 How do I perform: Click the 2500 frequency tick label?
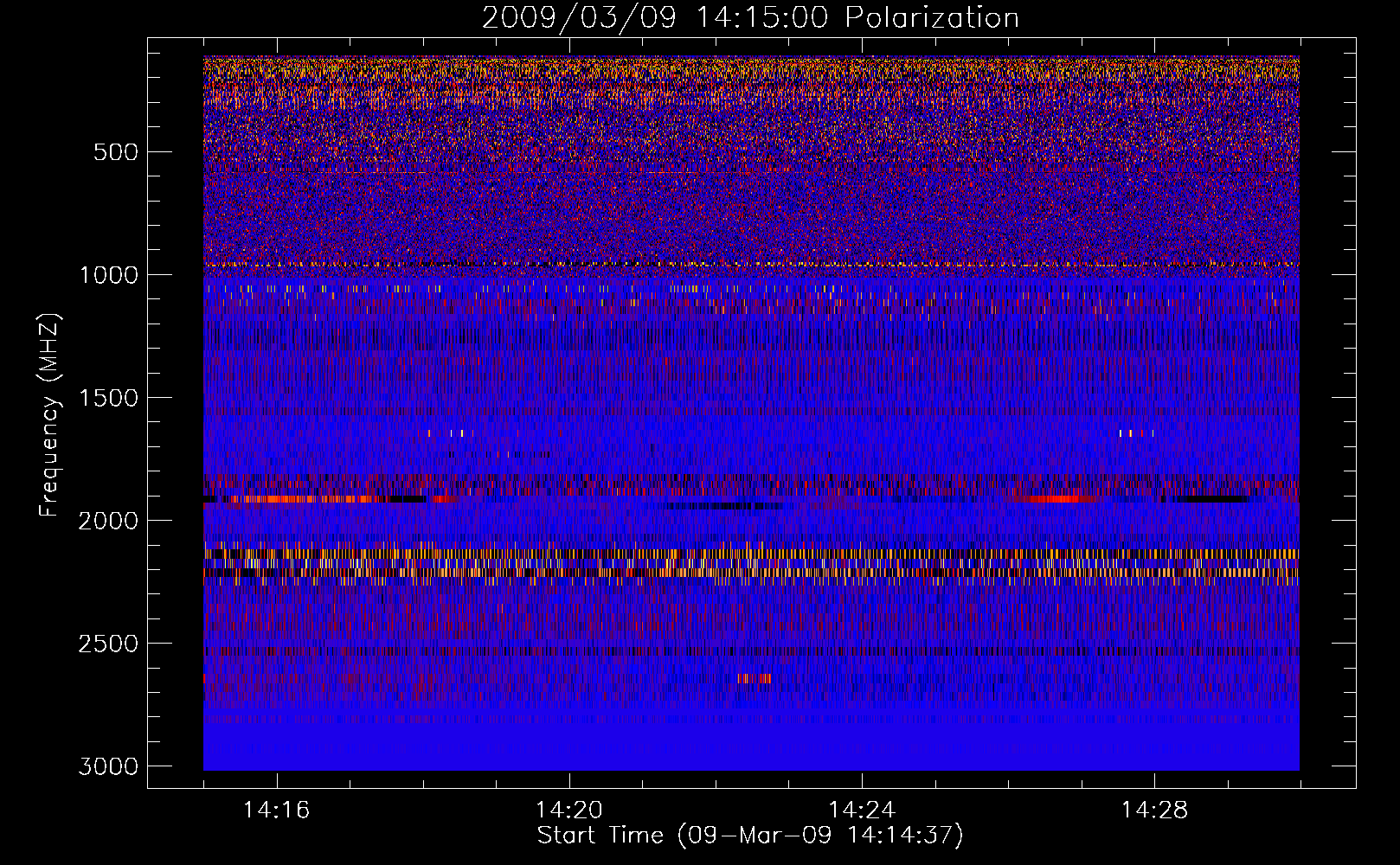coord(108,644)
